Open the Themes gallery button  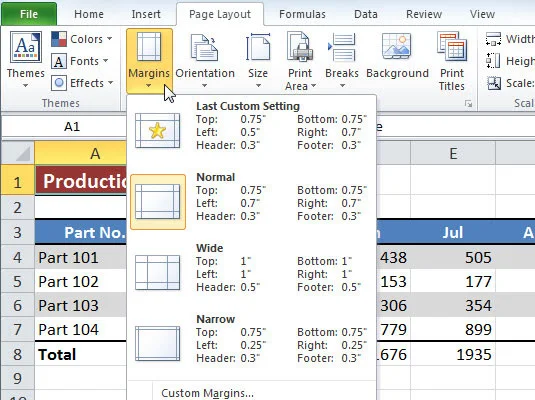point(26,59)
